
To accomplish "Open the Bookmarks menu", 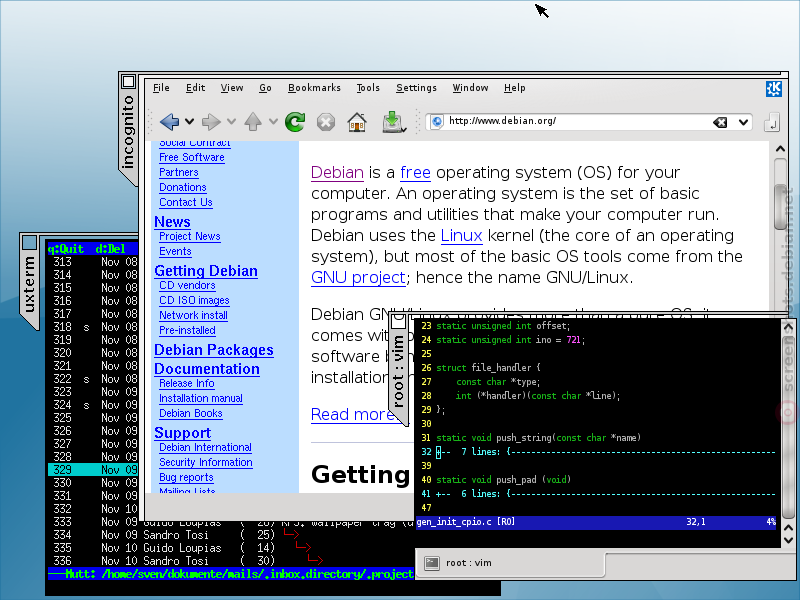I will (314, 88).
